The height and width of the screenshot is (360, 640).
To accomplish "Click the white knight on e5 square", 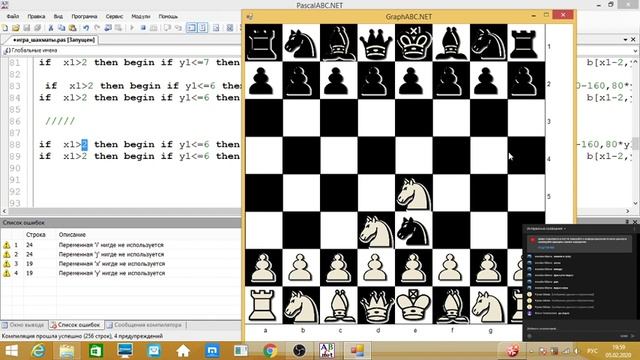I will pos(413,193).
